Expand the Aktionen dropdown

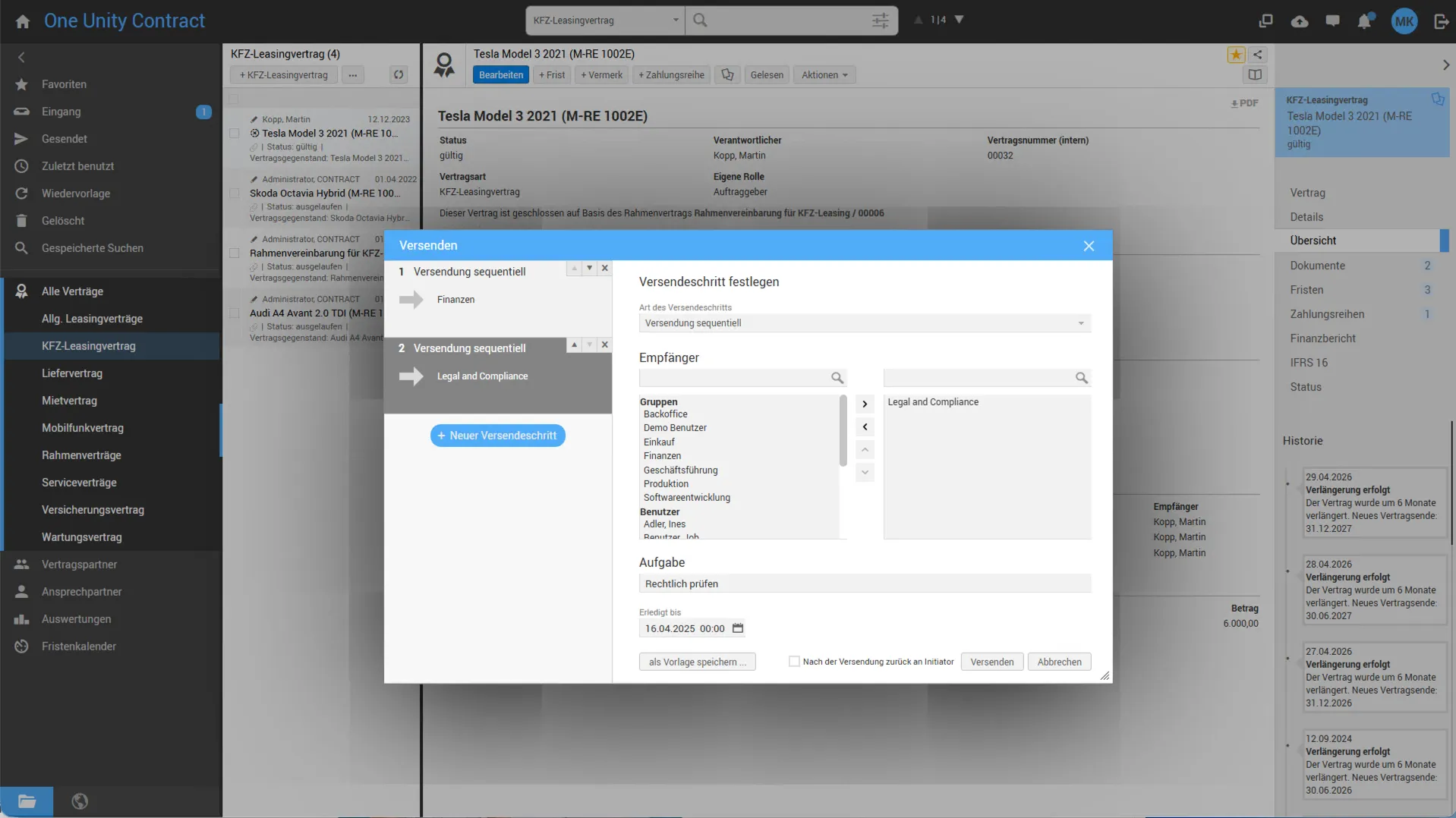coord(824,74)
